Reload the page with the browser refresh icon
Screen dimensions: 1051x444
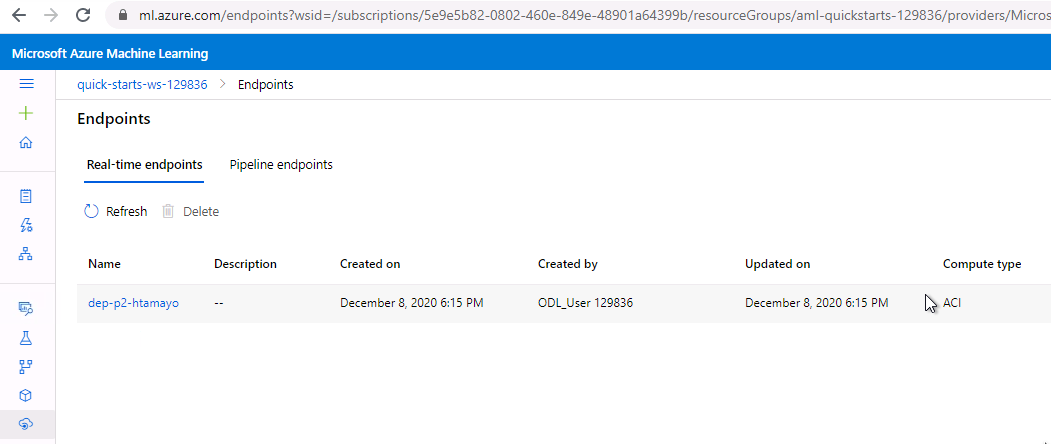click(x=82, y=14)
